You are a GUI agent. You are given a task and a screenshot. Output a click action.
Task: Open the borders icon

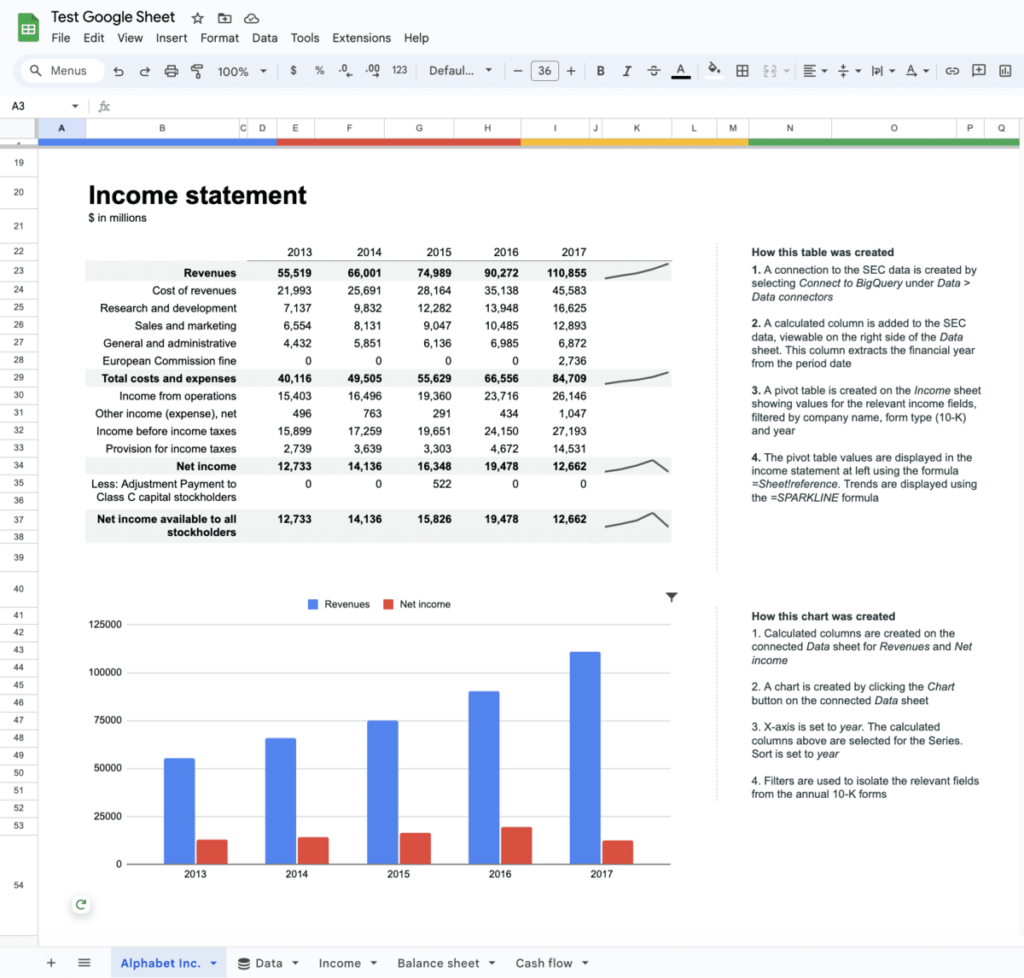[x=741, y=71]
